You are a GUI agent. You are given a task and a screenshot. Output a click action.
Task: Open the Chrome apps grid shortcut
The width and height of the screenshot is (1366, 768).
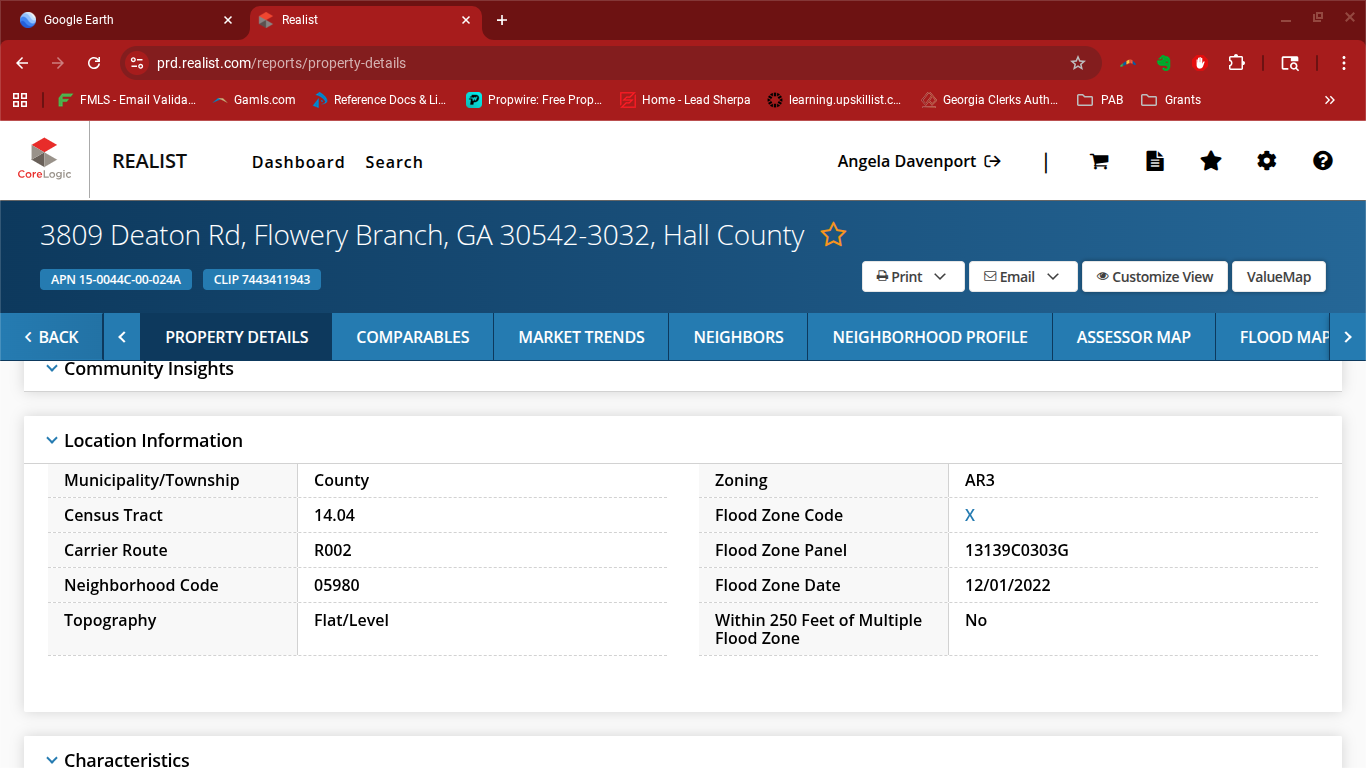[x=20, y=100]
